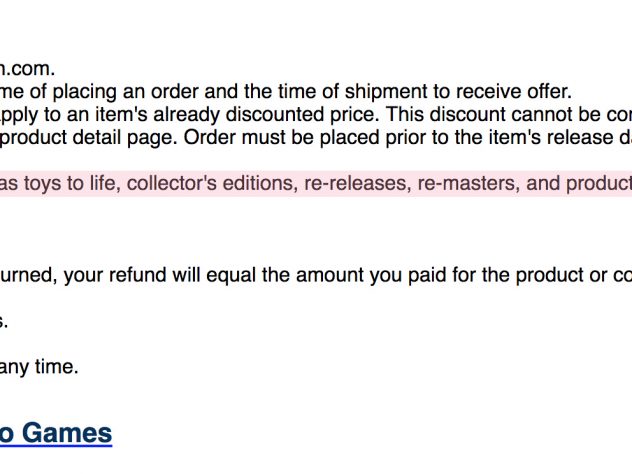Click 'This discount cannot be' sentence start
This screenshot has width=632, height=474.
(x=494, y=114)
